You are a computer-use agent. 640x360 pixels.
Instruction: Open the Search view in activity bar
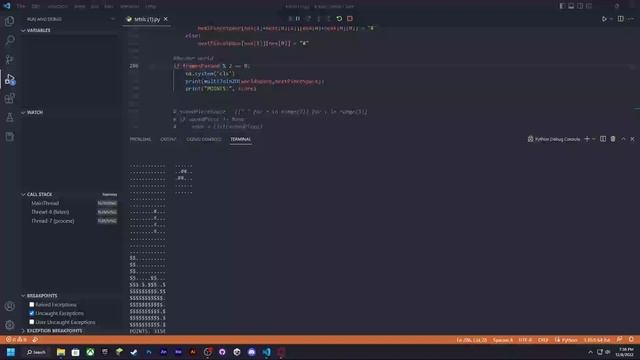[x=9, y=40]
